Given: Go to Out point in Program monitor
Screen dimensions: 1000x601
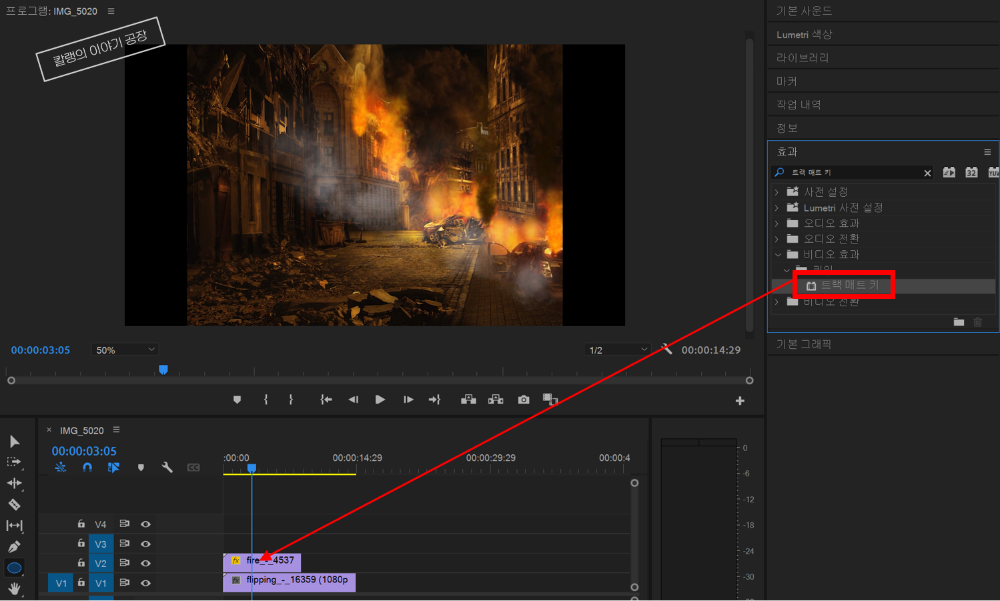Looking at the screenshot, I should click(x=434, y=399).
